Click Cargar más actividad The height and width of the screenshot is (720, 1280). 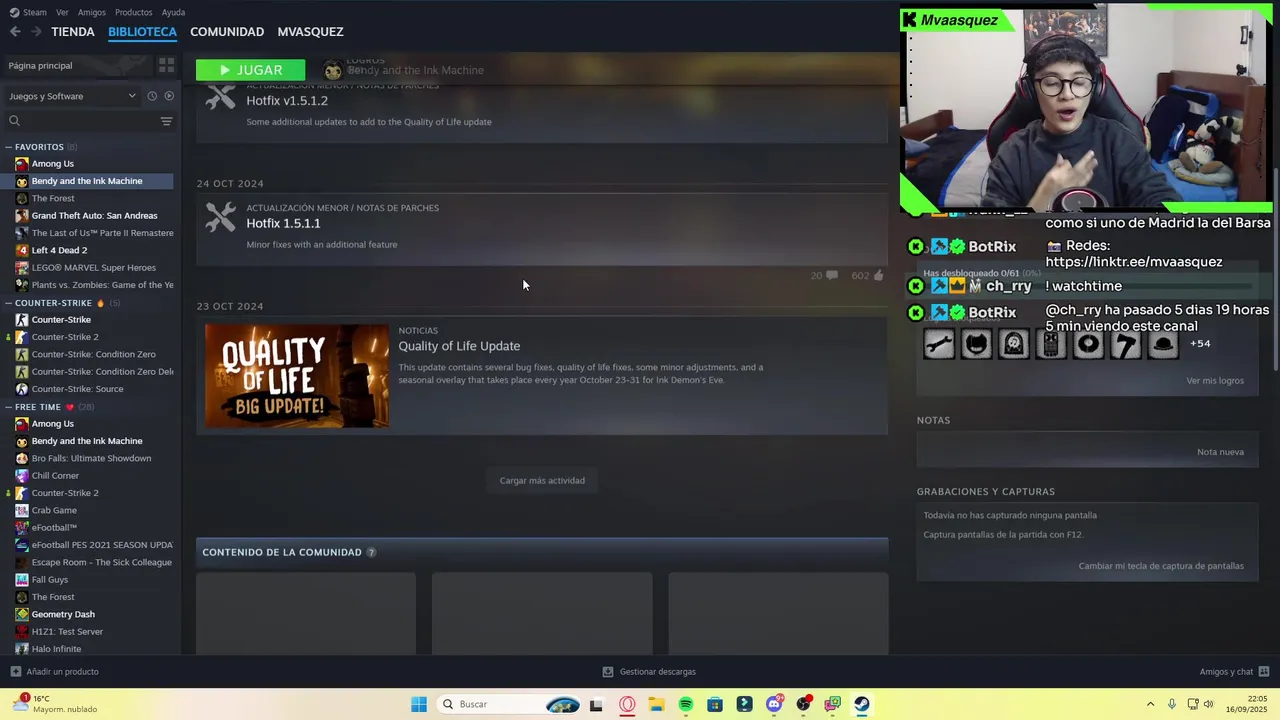[542, 481]
